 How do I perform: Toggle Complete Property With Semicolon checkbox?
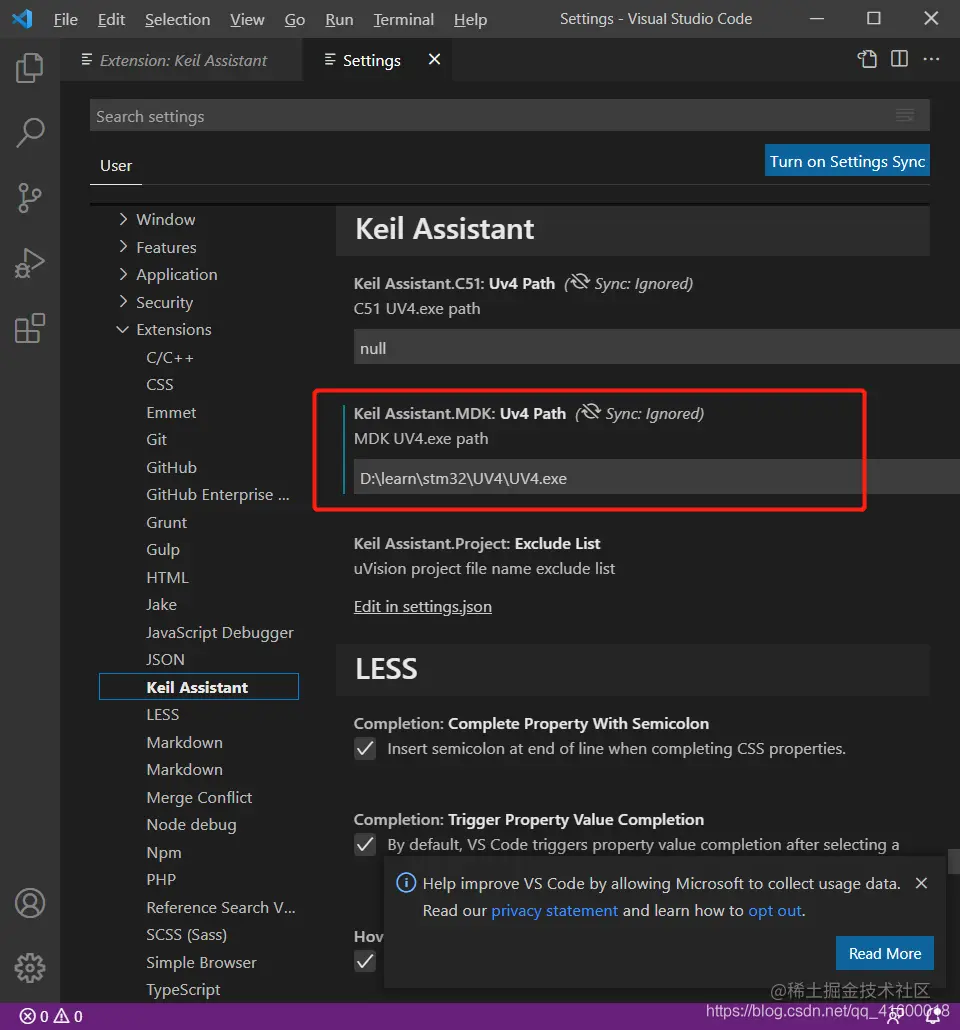[x=365, y=748]
